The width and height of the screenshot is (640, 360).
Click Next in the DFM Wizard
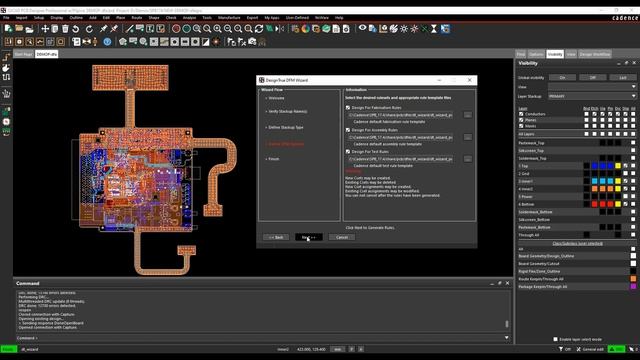point(309,237)
